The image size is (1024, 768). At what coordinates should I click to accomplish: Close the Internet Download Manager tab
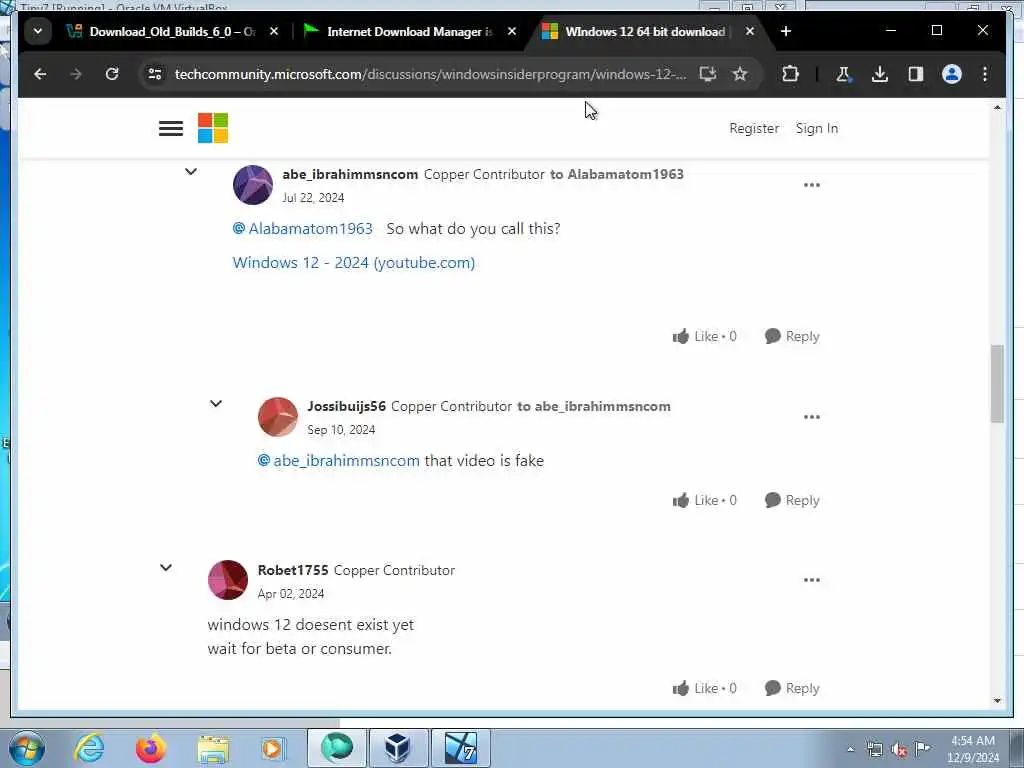pos(512,31)
